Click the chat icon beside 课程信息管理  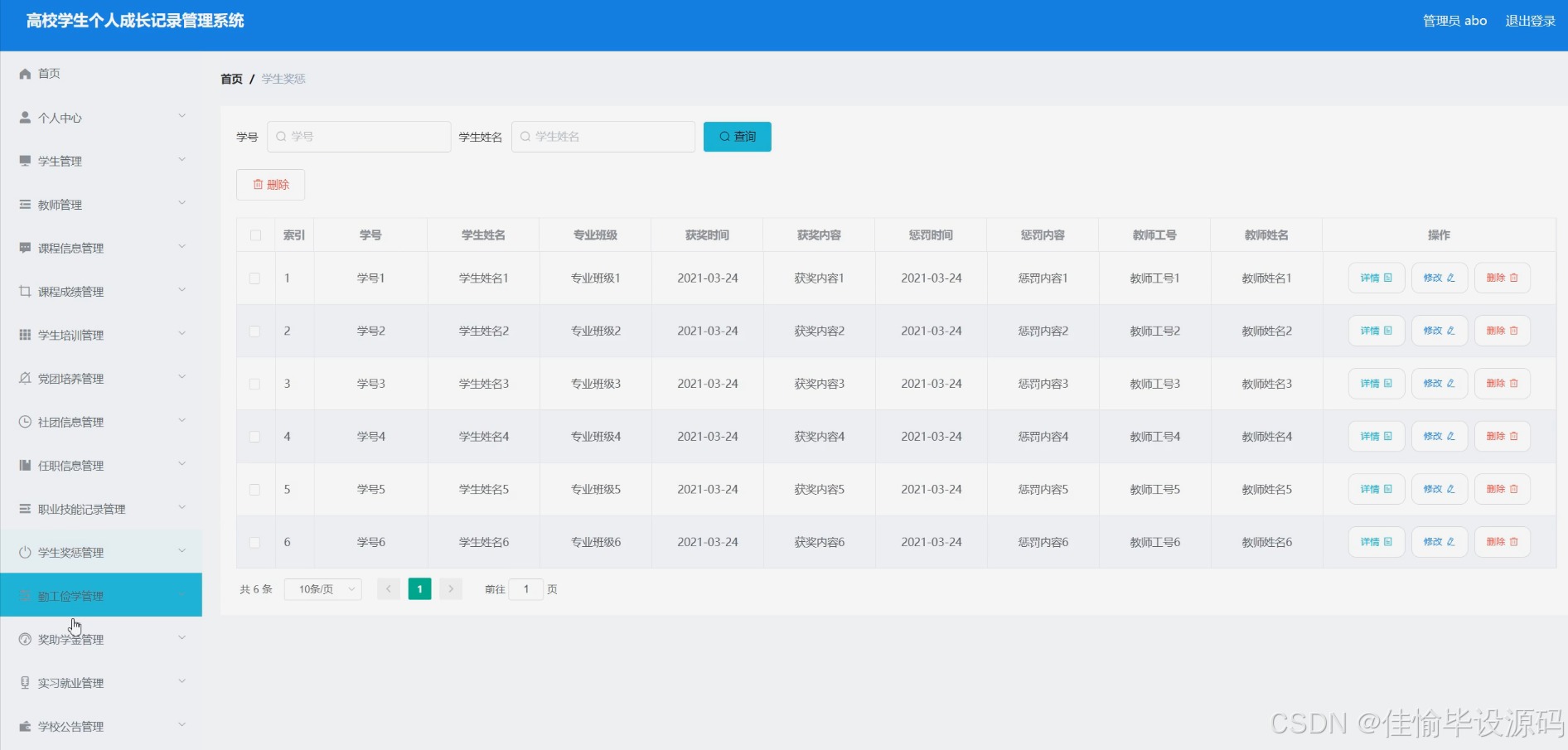point(25,248)
